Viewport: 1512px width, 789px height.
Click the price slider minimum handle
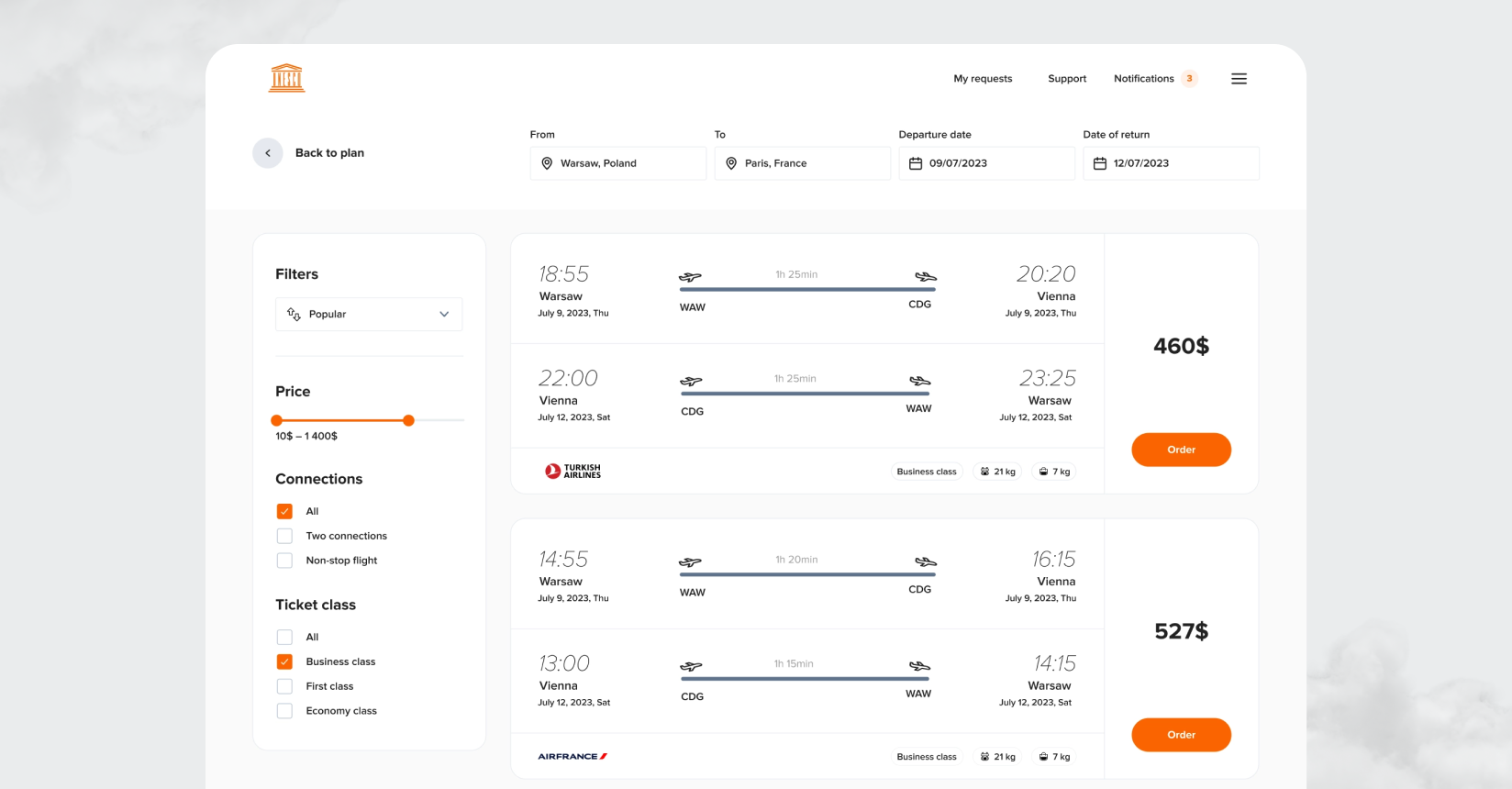pos(276,420)
